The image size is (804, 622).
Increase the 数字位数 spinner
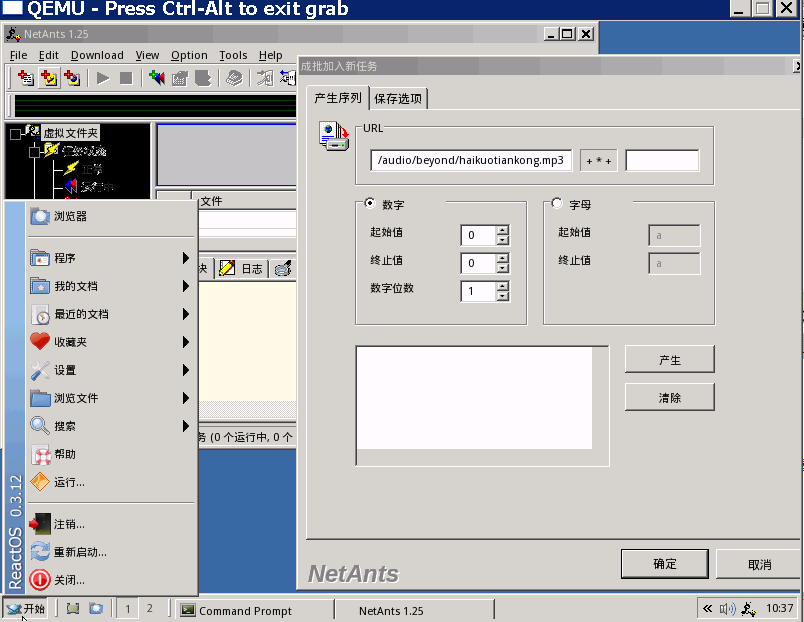pyautogui.click(x=503, y=286)
